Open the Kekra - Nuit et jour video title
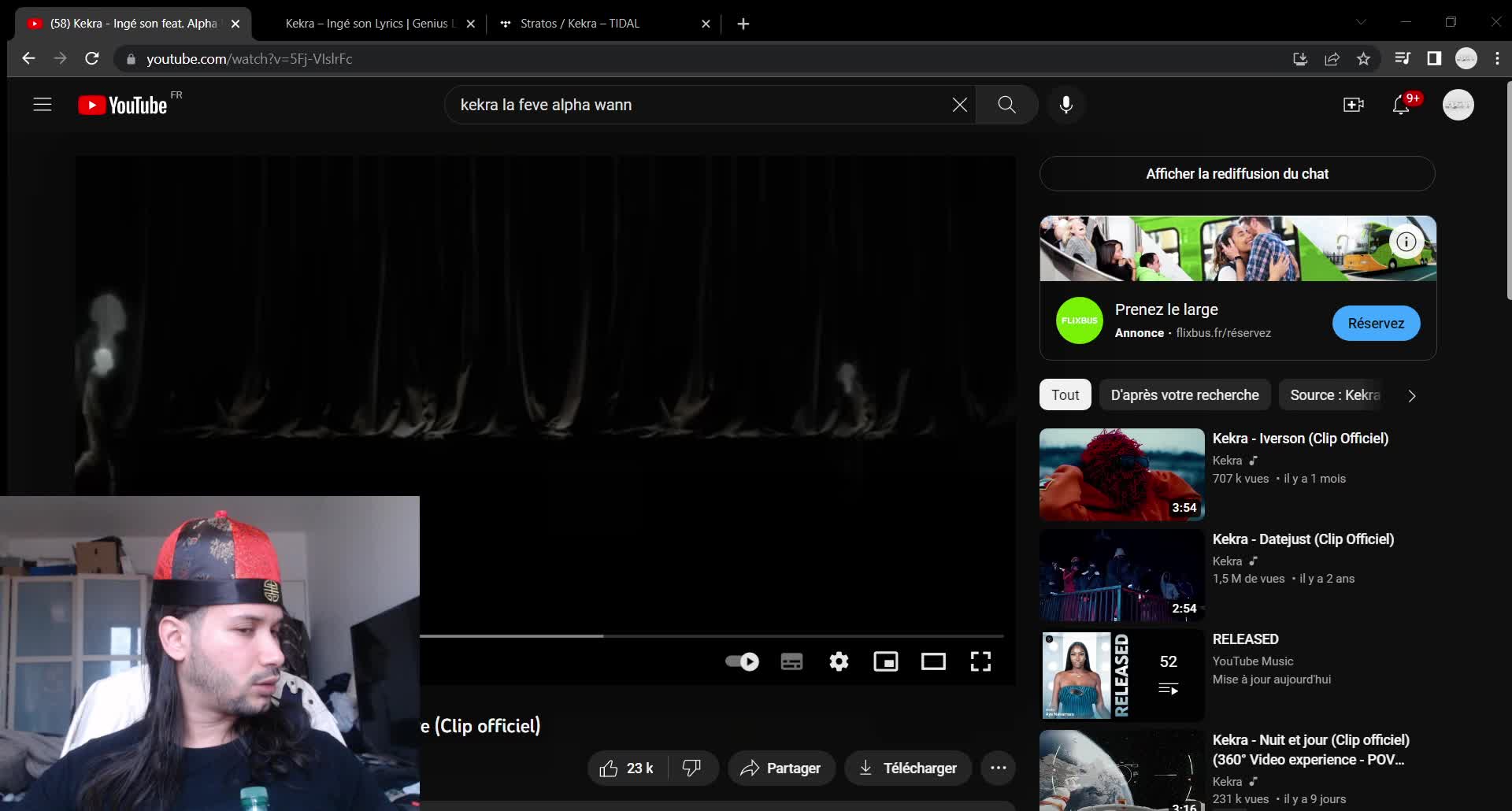The width and height of the screenshot is (1512, 811). click(x=1310, y=750)
